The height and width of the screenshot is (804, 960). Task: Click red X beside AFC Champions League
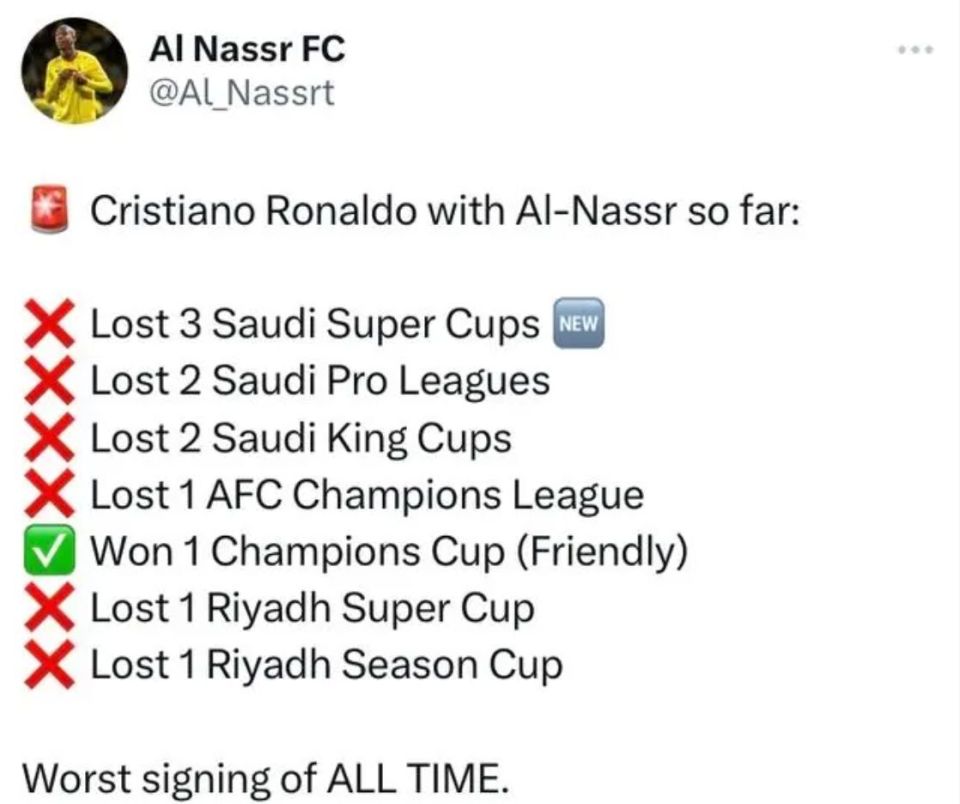[x=50, y=494]
